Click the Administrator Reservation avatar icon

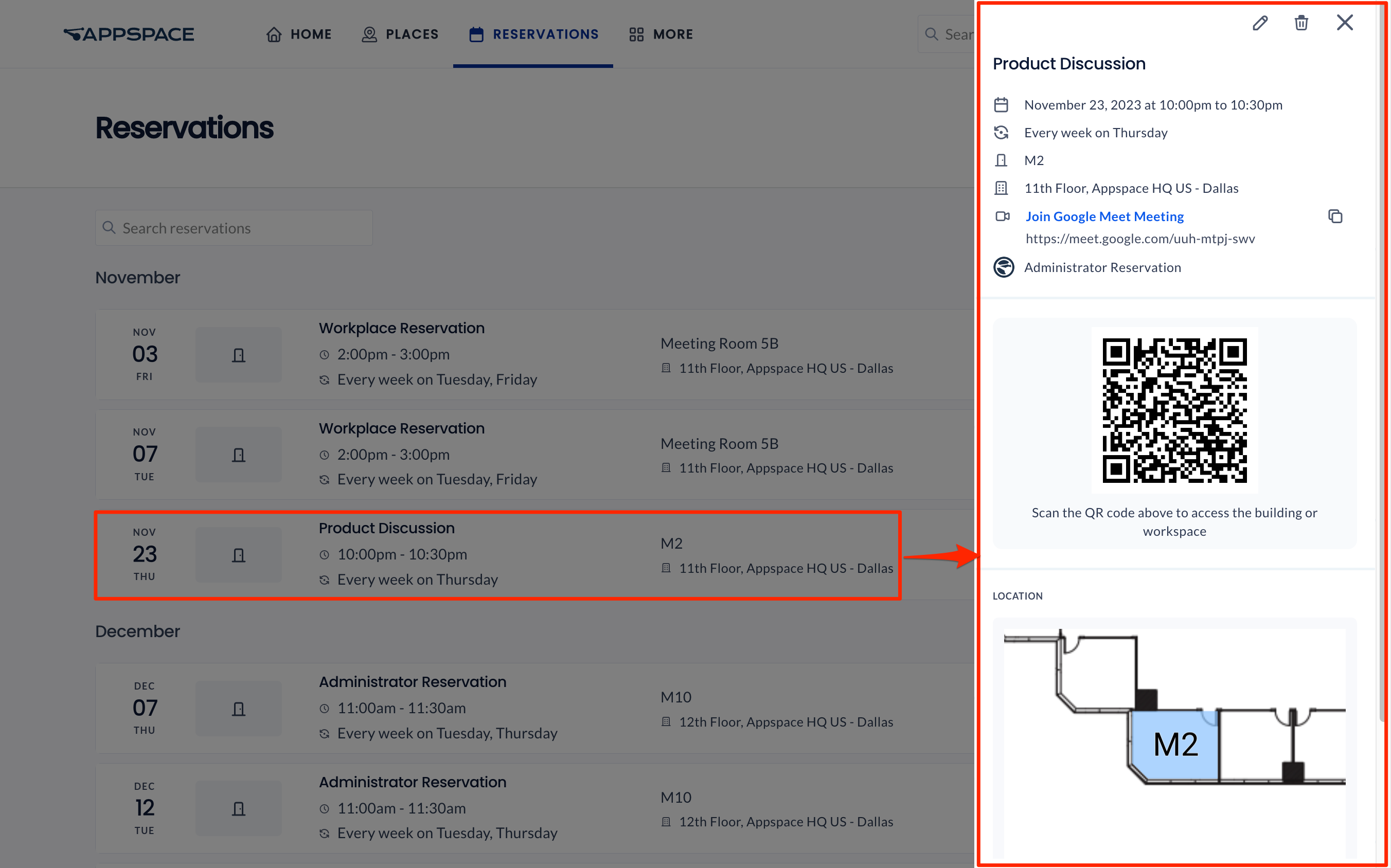[x=1003, y=267]
